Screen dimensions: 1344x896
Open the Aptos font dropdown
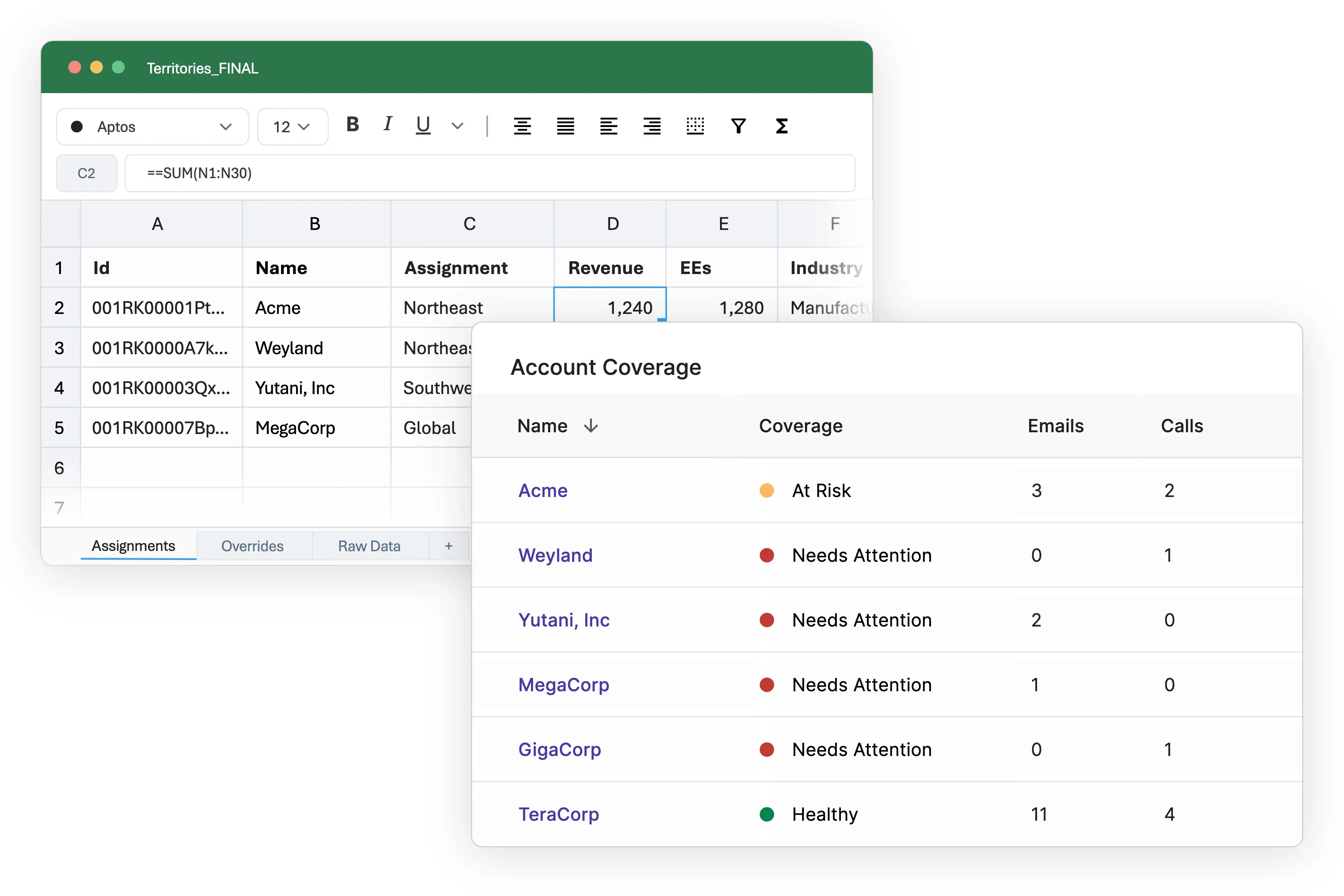pos(153,127)
